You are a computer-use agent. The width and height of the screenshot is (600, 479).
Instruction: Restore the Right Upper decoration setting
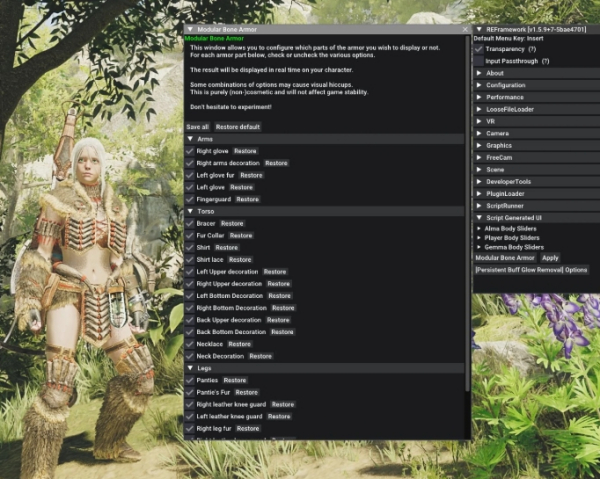click(x=279, y=284)
